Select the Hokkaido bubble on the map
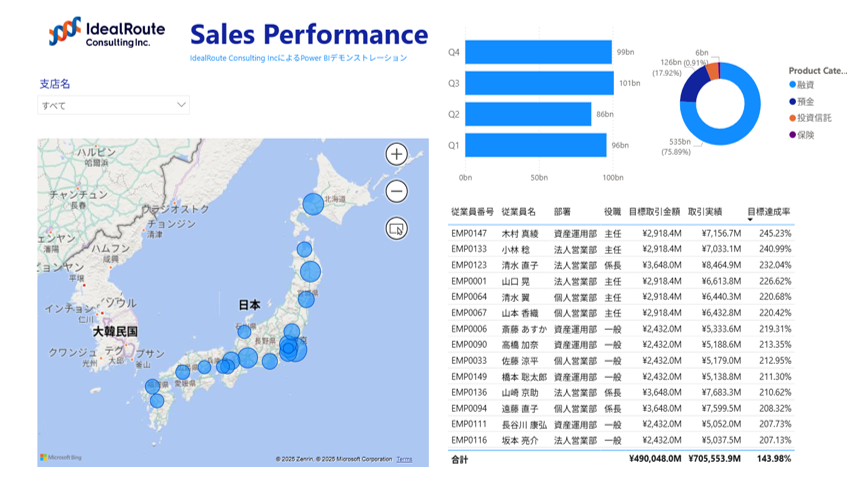The height and width of the screenshot is (487, 847). (x=313, y=204)
